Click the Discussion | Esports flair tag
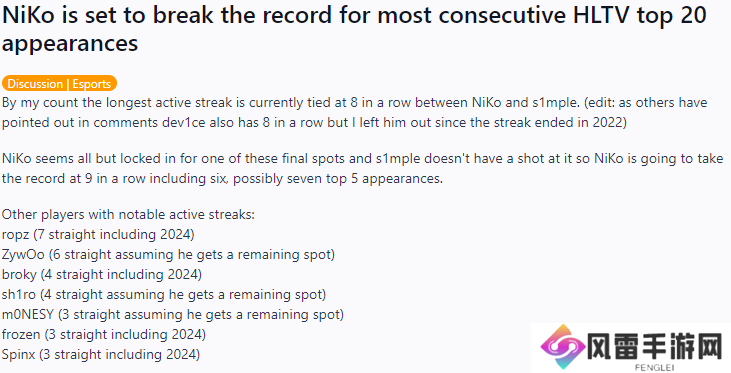This screenshot has height=373, width=731. [59, 83]
